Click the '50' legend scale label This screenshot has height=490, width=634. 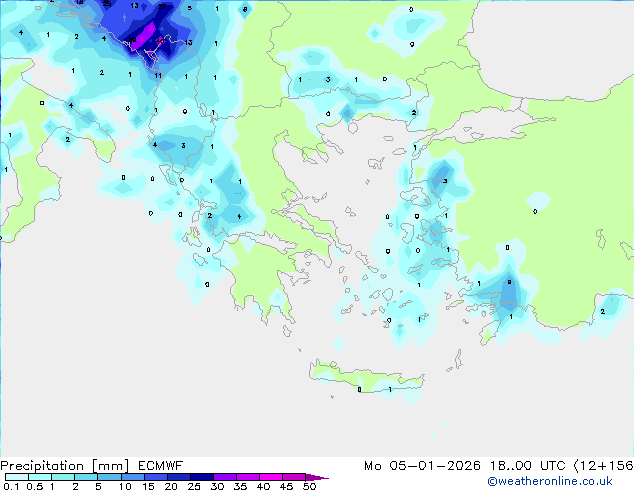(x=309, y=486)
